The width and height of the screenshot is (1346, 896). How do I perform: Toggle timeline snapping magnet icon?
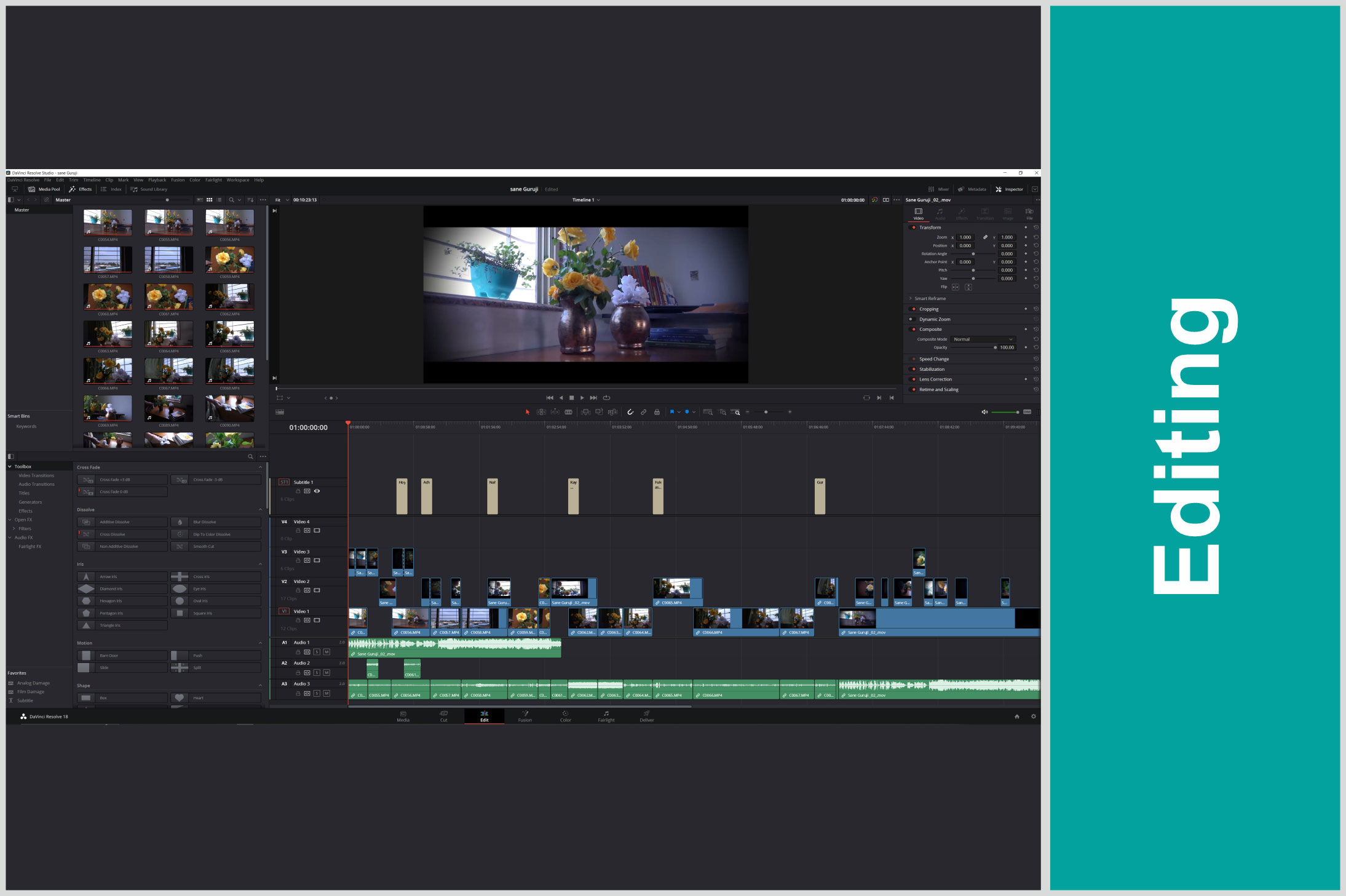point(630,412)
